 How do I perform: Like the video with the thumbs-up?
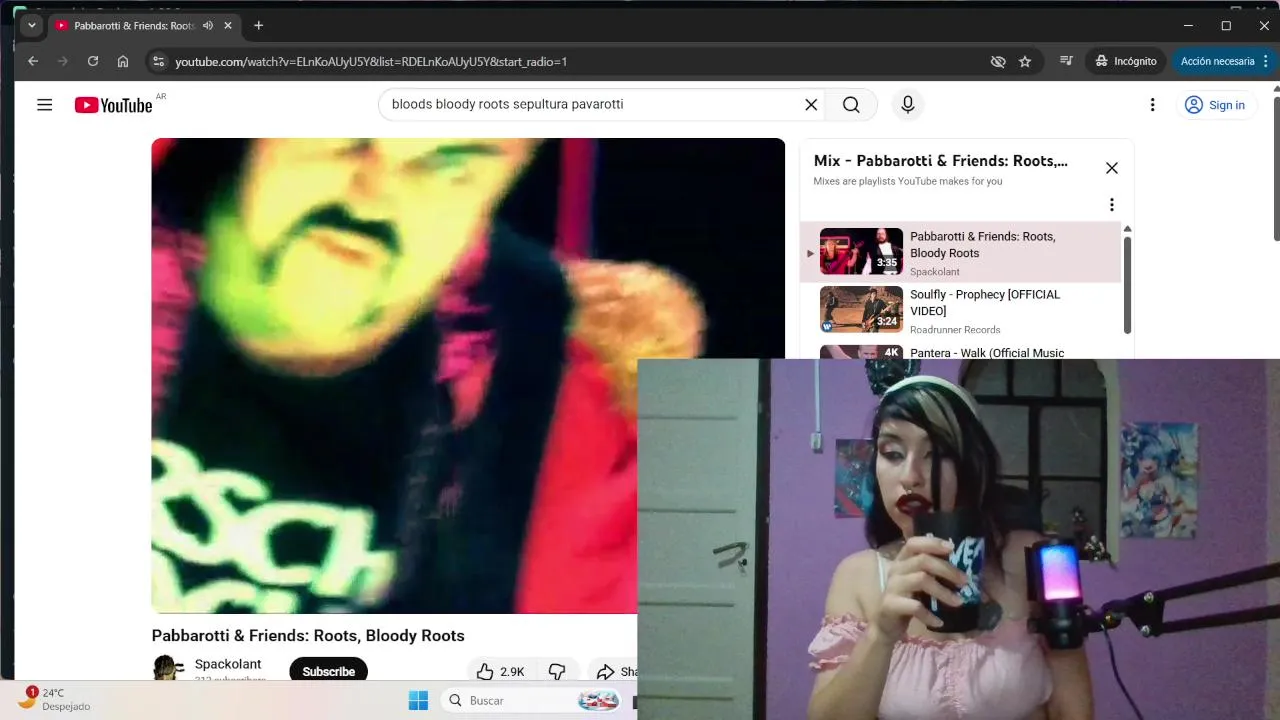click(x=501, y=672)
